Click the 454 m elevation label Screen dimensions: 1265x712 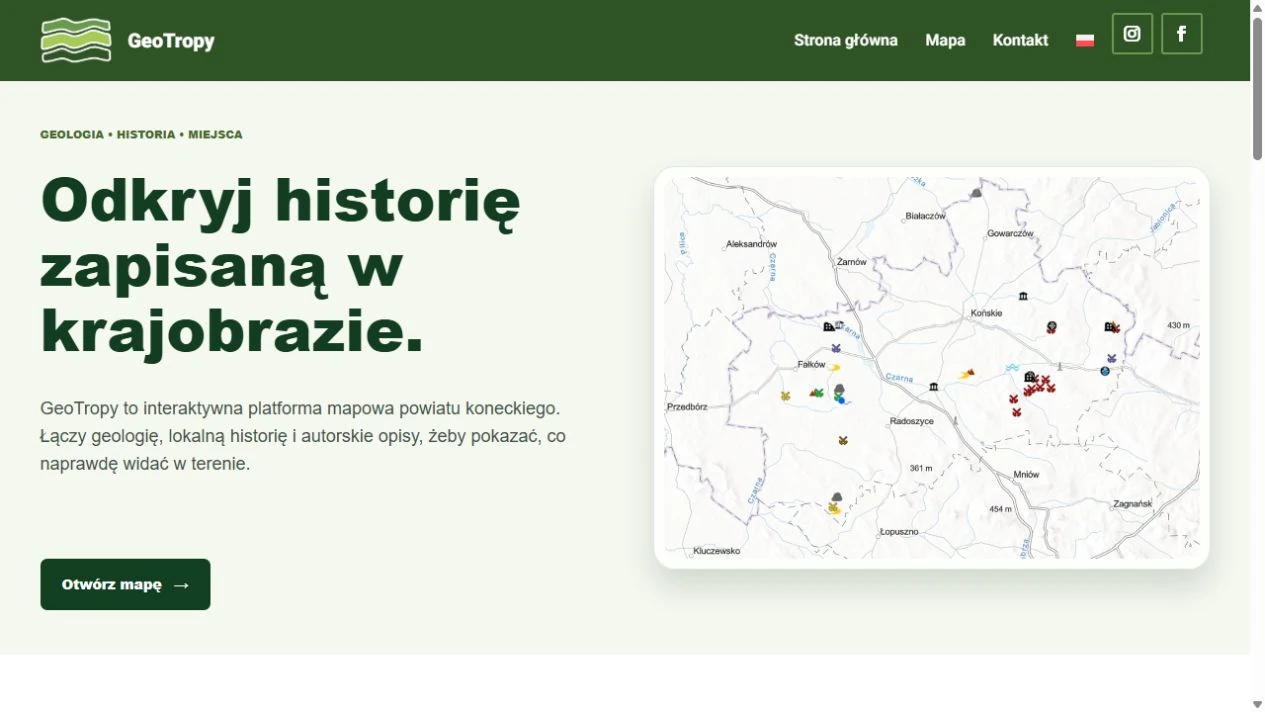[1000, 509]
